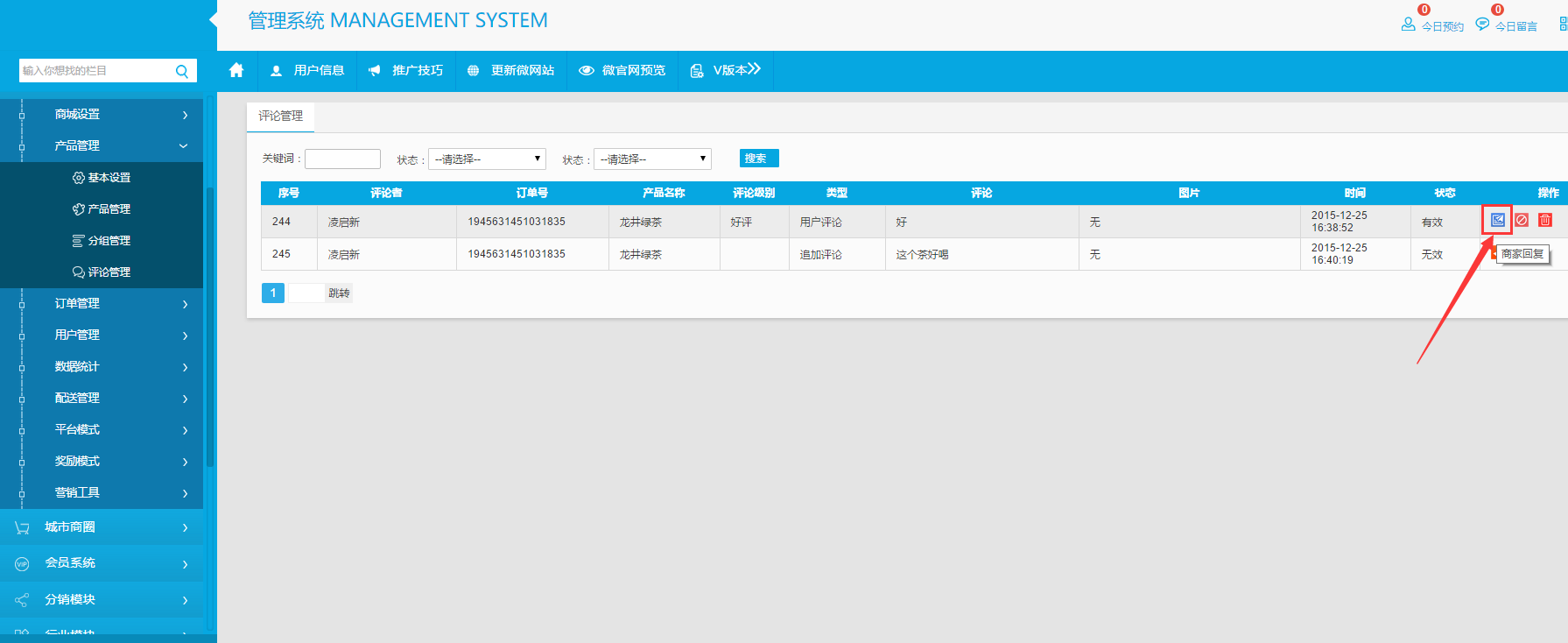Image resolution: width=1568 pixels, height=643 pixels.
Task: Delete comment 244 with the trash icon
Action: [x=1545, y=220]
